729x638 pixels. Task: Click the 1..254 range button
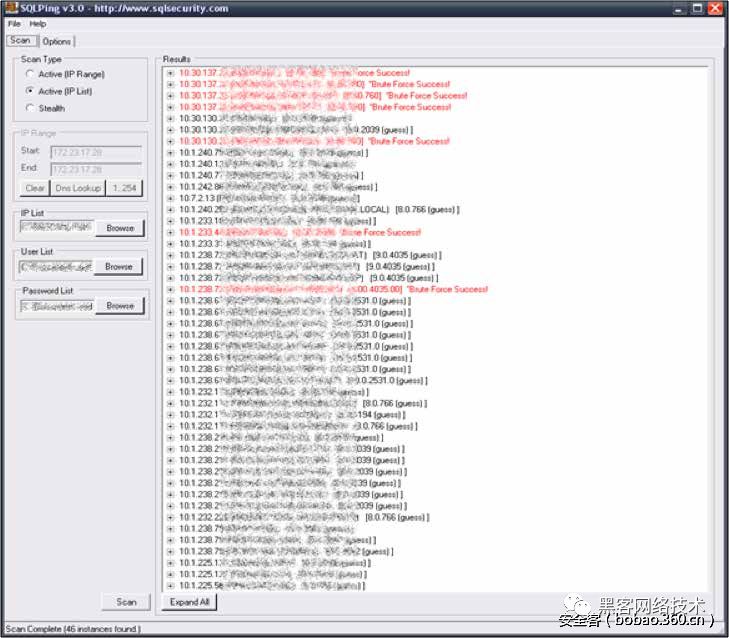coord(125,188)
